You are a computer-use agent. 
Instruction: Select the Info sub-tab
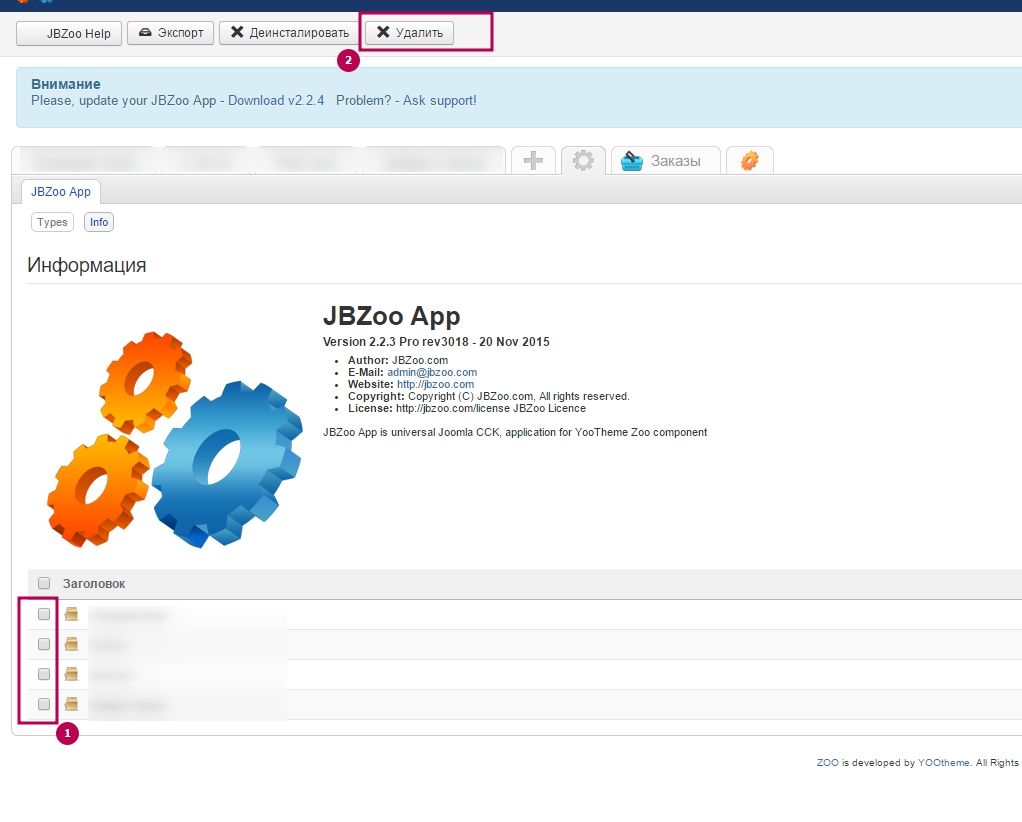[x=98, y=222]
